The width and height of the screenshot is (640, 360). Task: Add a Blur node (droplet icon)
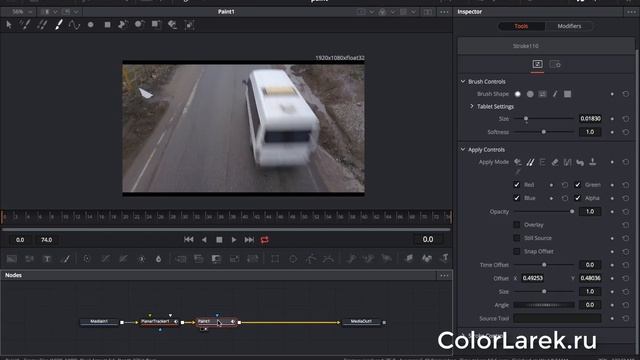point(158,259)
